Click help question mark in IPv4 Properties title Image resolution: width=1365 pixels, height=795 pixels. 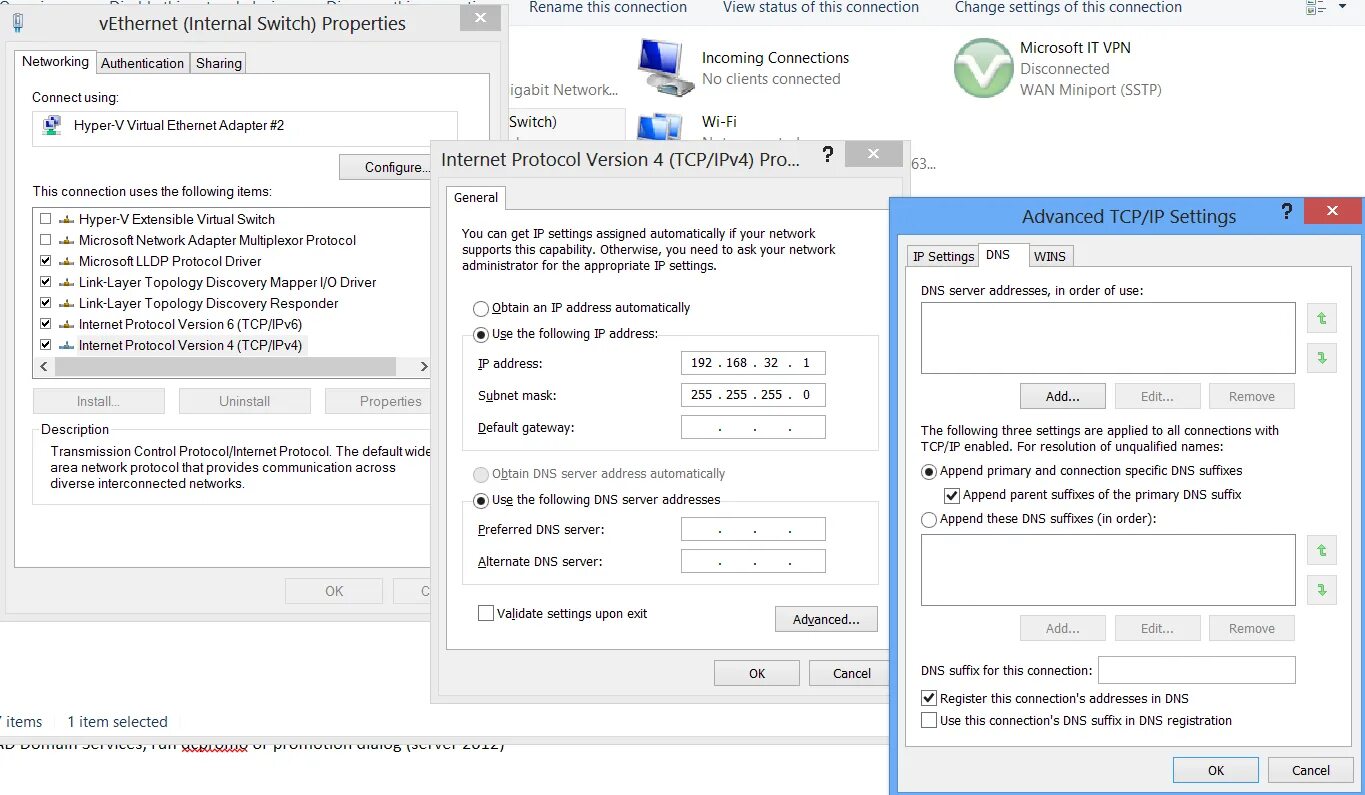pyautogui.click(x=827, y=154)
